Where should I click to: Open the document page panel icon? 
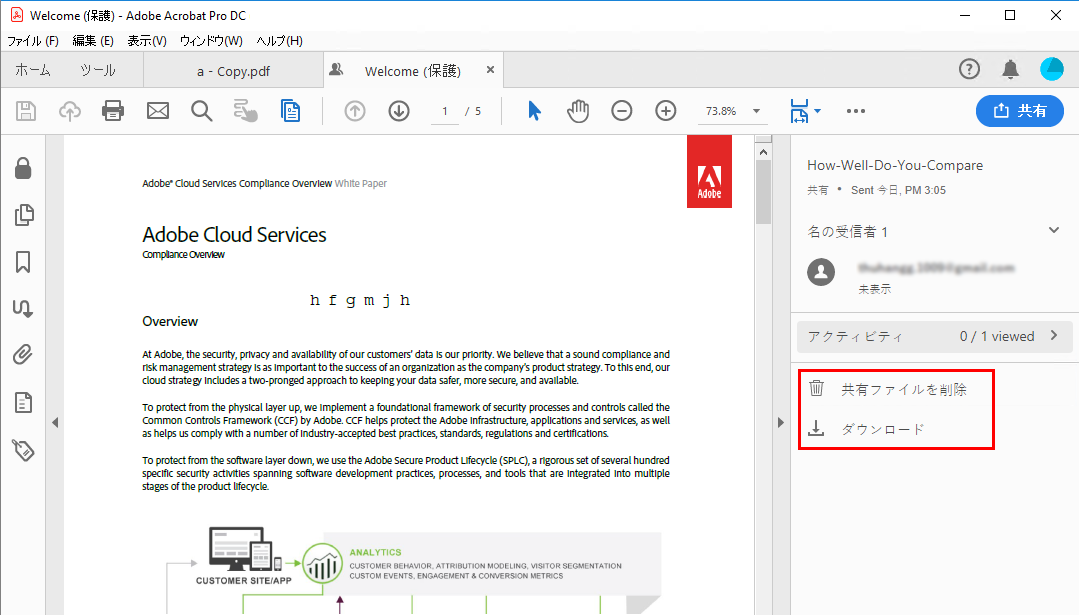[23, 402]
